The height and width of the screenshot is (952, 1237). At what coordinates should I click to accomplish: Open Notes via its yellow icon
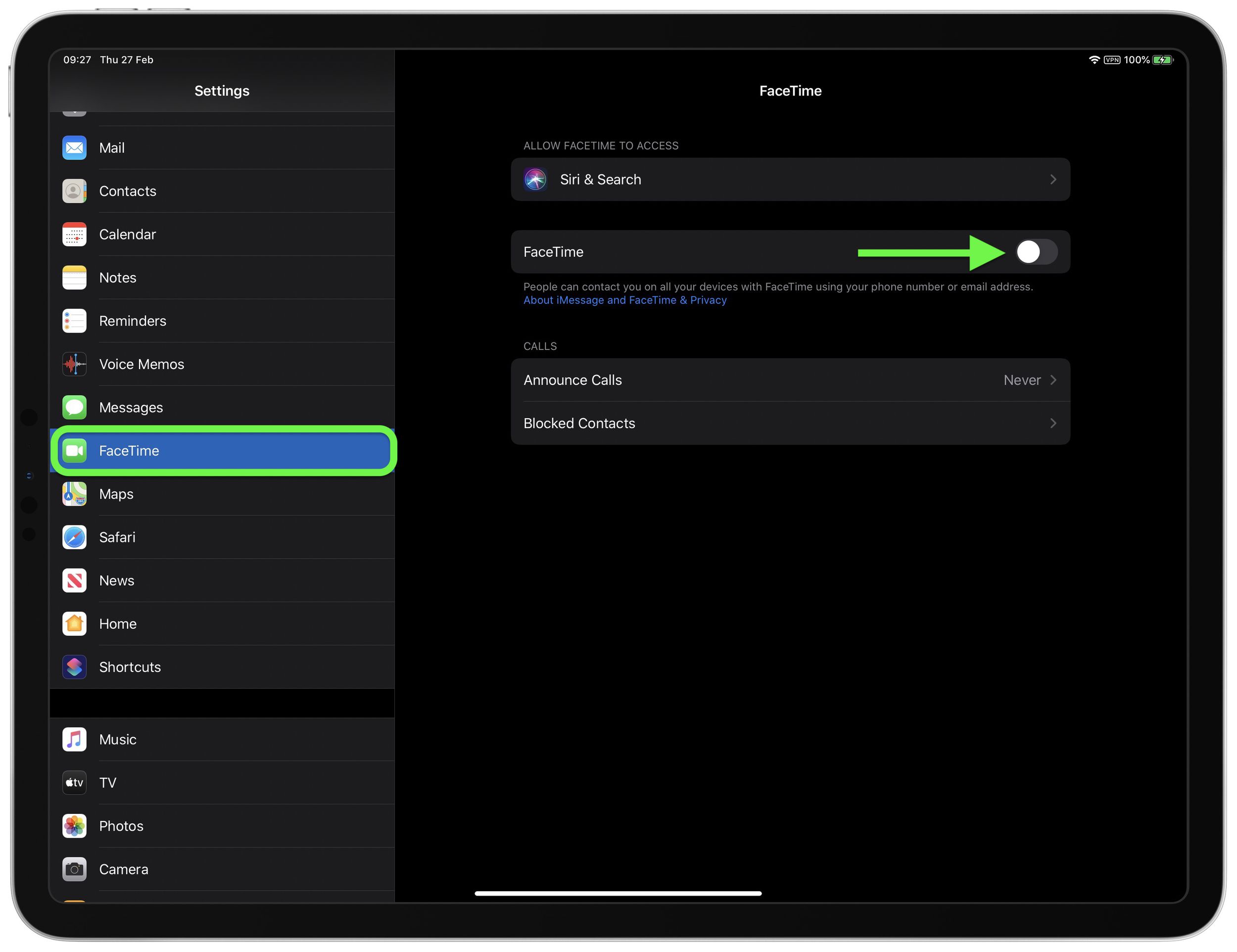coord(74,278)
